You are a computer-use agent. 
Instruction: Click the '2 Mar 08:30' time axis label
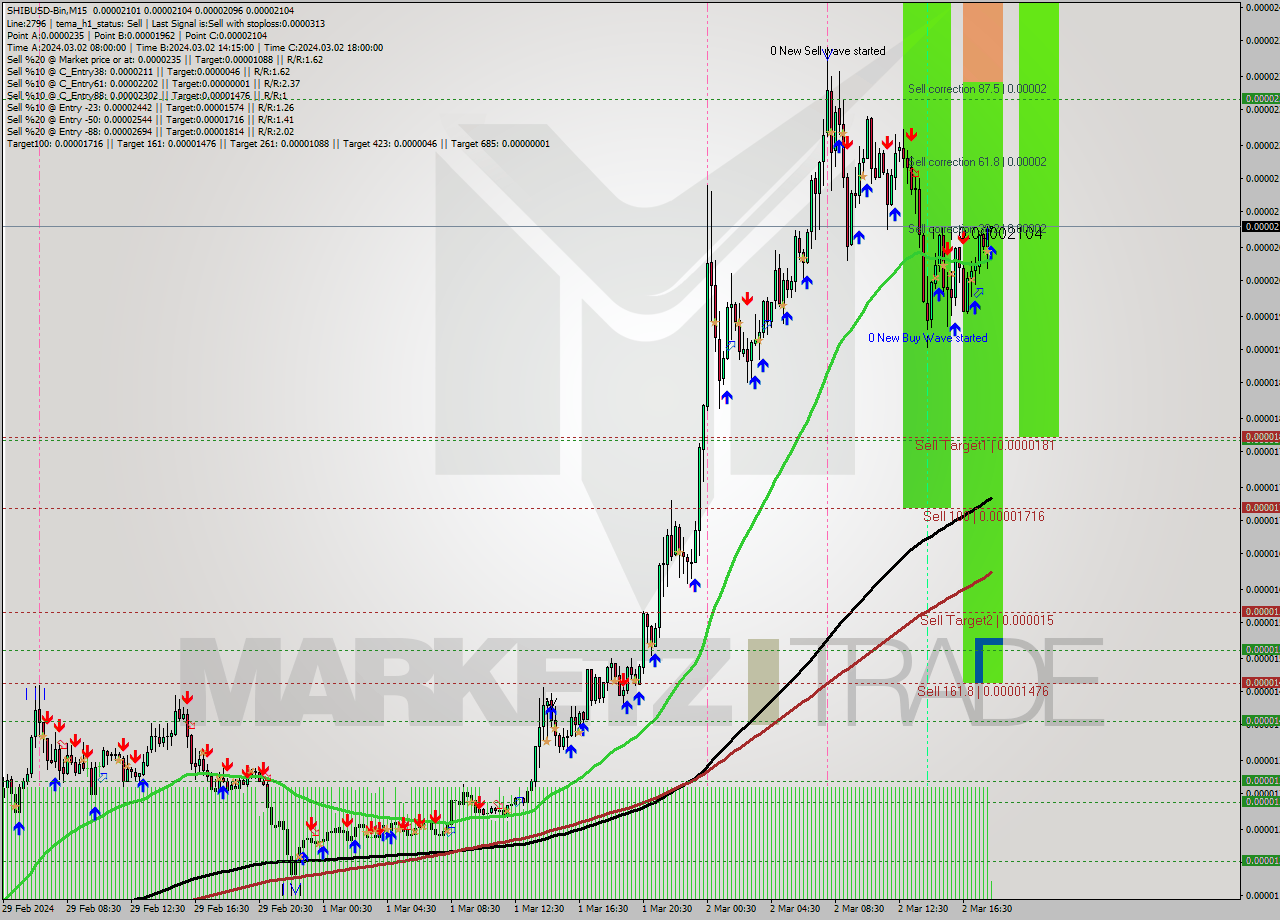(859, 909)
